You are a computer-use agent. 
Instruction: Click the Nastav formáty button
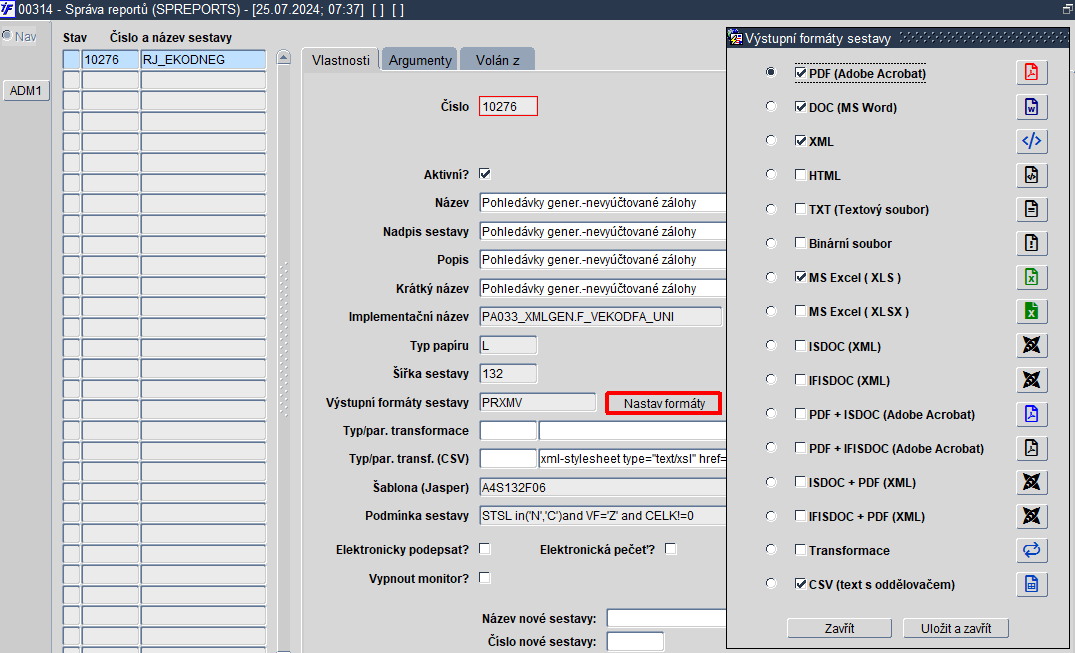[664, 403]
